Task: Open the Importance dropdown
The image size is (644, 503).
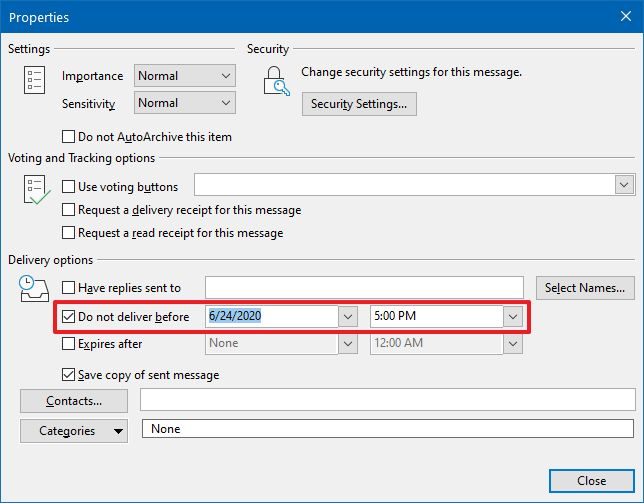Action: pos(225,76)
